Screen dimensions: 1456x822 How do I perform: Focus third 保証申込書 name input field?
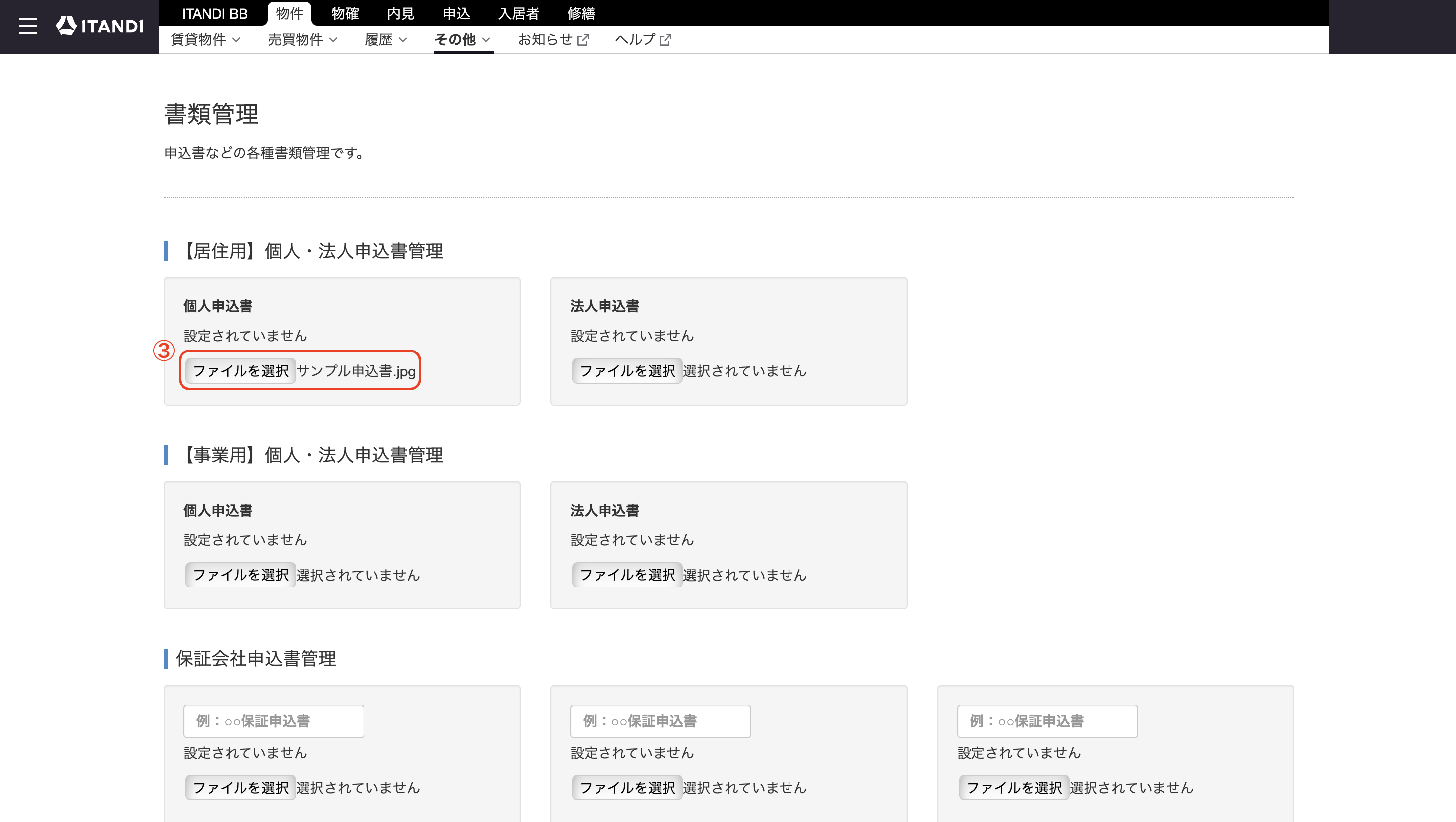point(1047,721)
